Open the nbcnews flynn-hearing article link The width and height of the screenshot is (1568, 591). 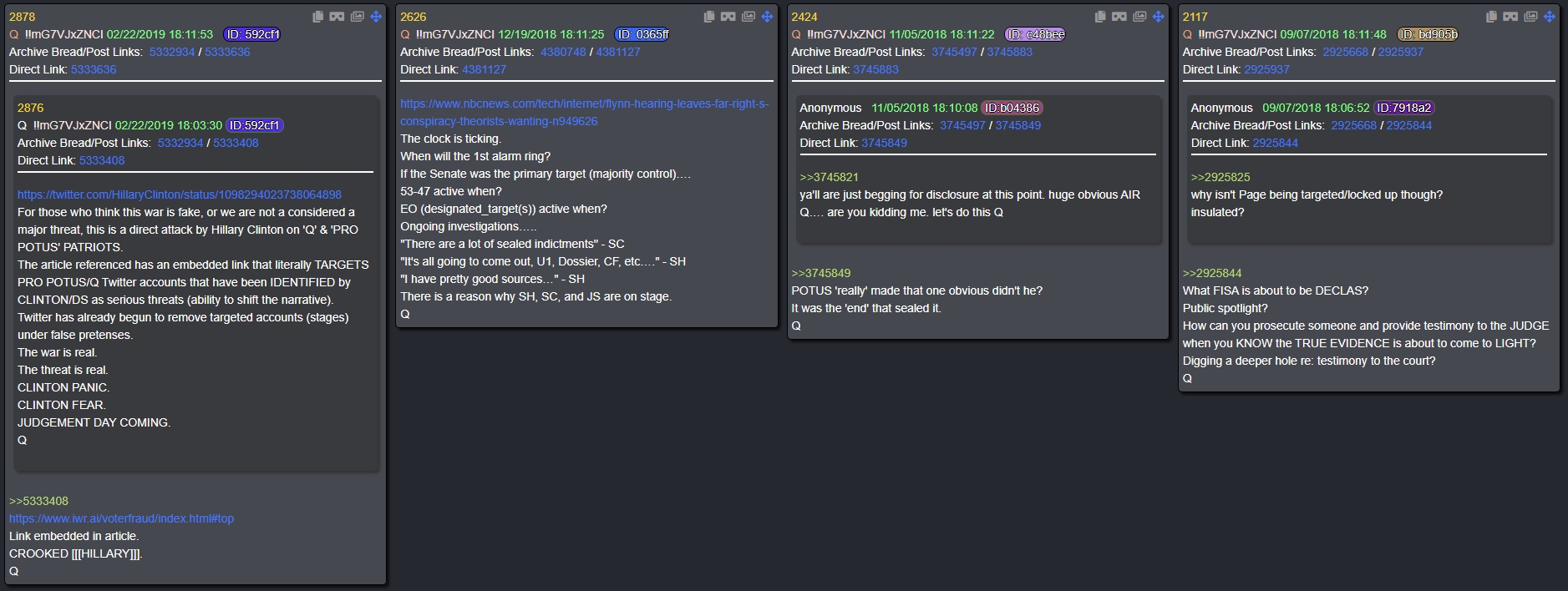point(584,113)
